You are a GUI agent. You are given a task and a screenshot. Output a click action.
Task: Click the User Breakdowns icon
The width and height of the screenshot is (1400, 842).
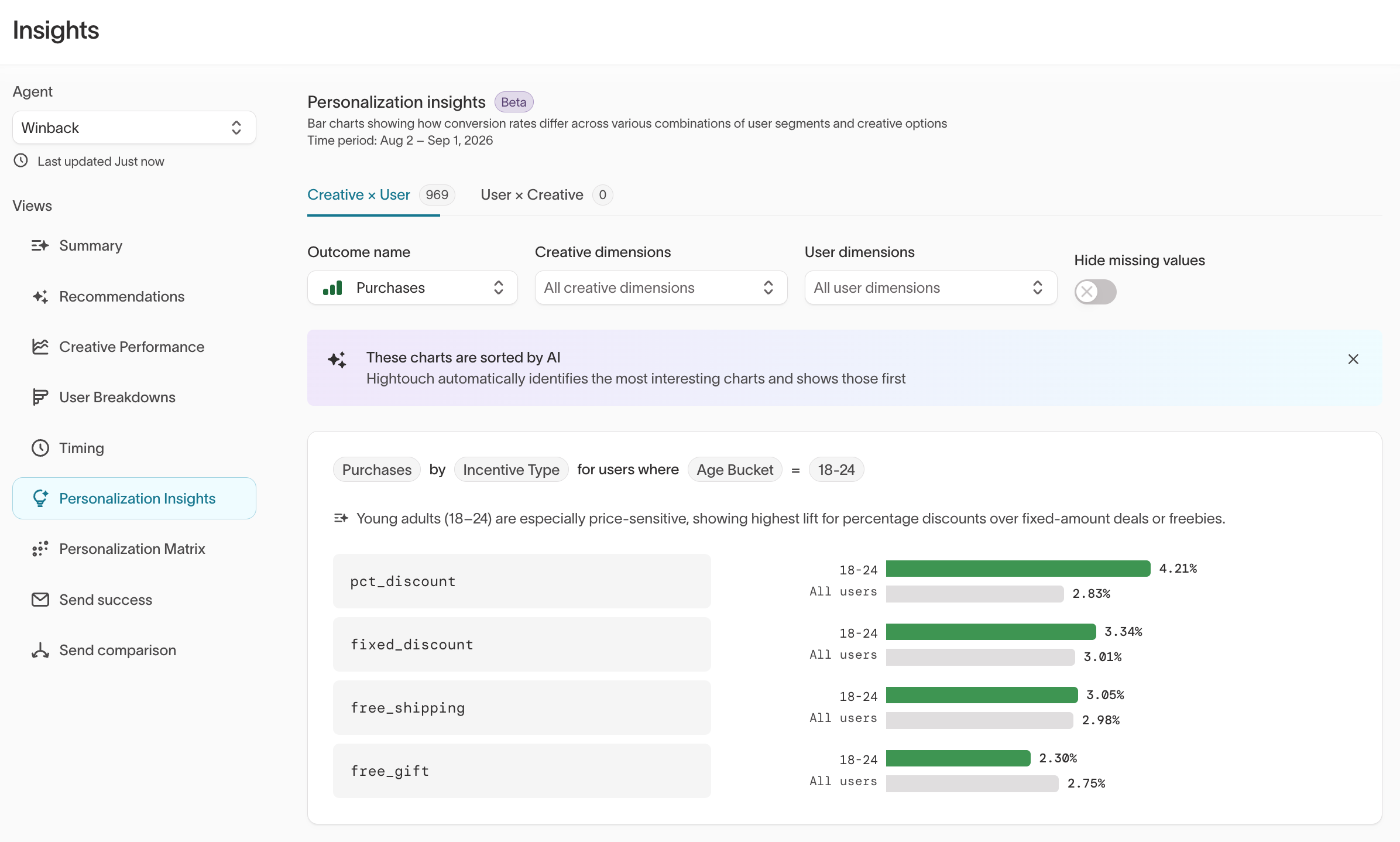(40, 397)
